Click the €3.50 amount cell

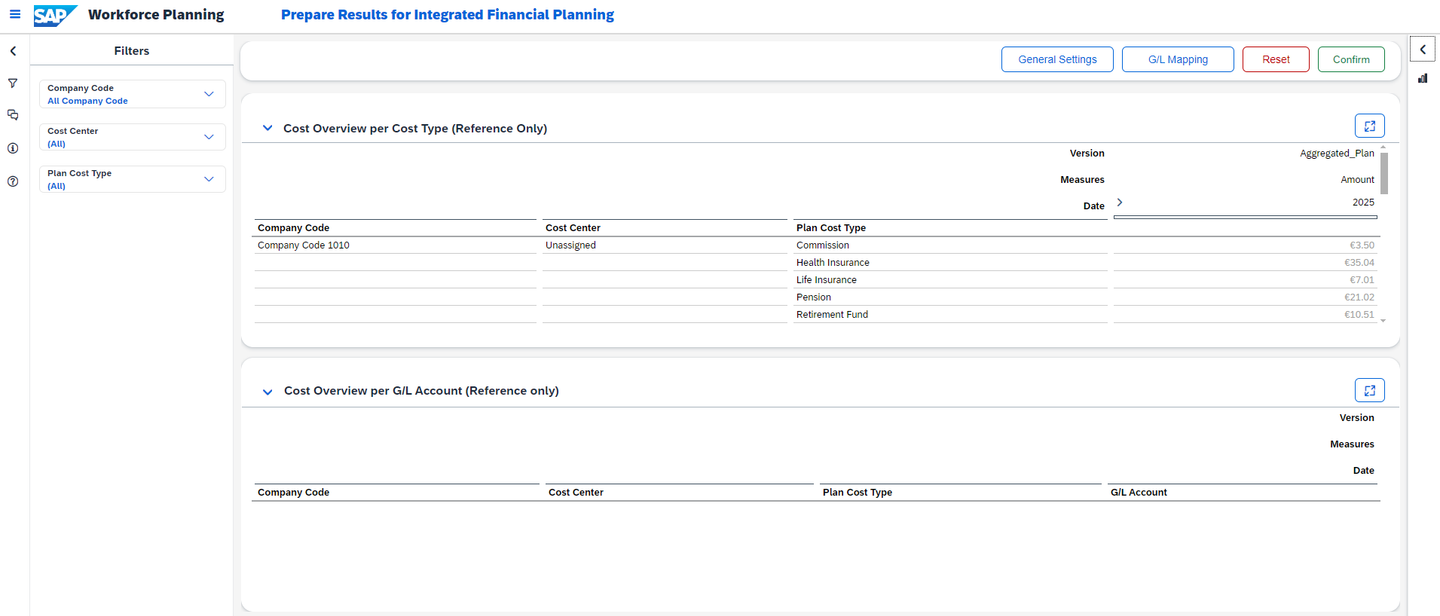1245,245
